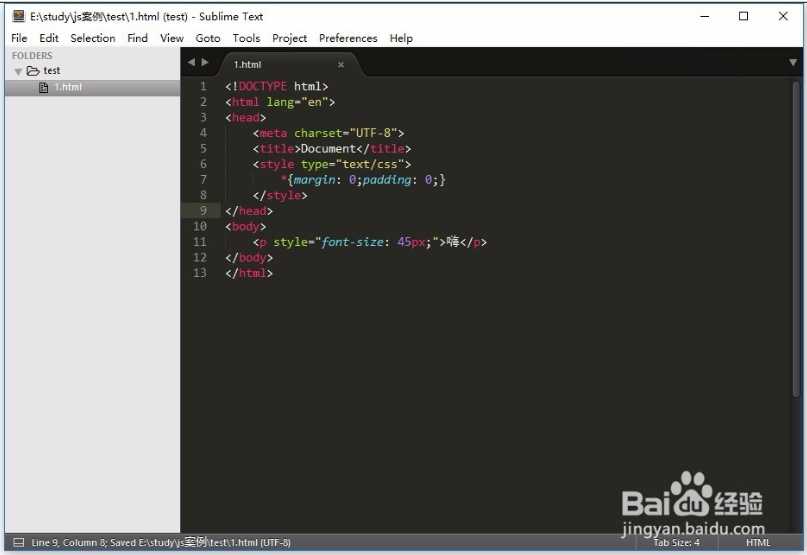Place cursor in the DOCTYPE declaration
Viewport: 807px width, 555px height.
[276, 86]
